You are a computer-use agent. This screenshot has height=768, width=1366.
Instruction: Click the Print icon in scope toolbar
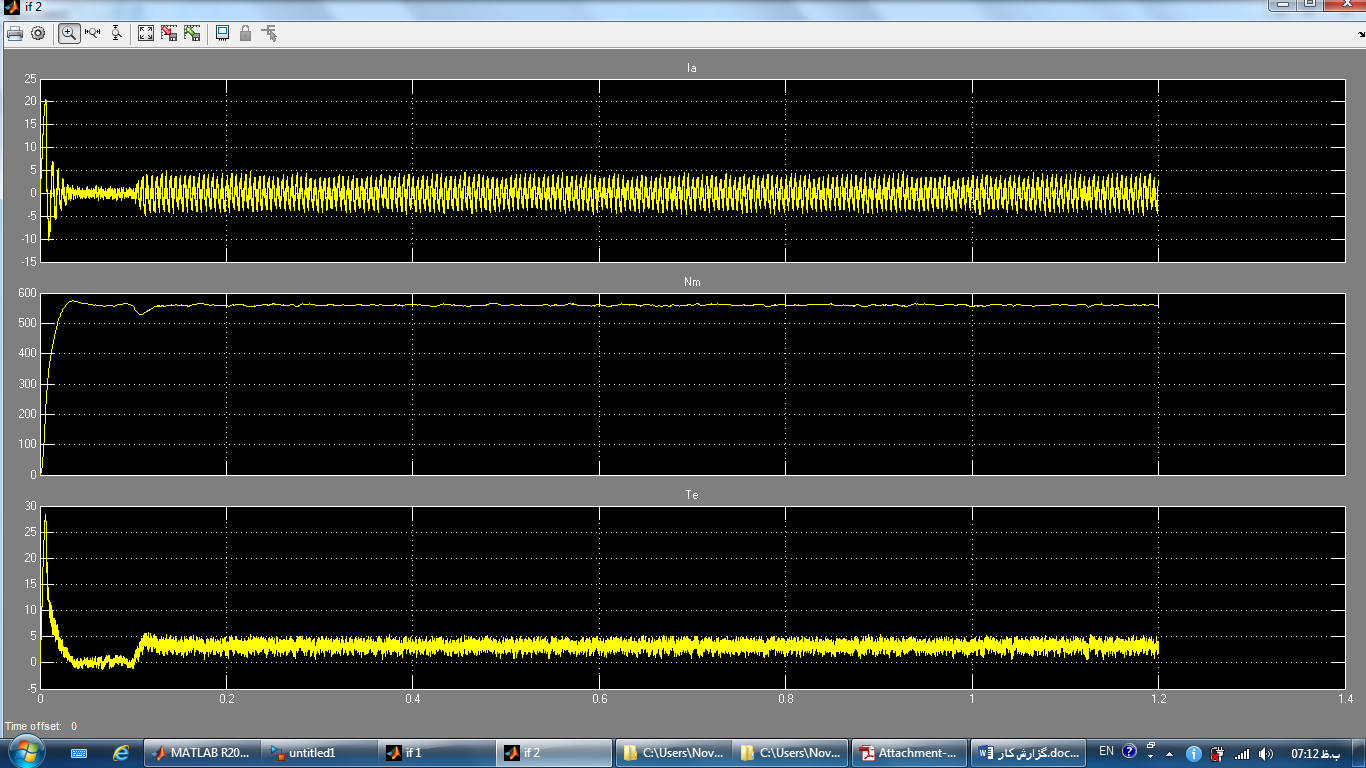(15, 33)
